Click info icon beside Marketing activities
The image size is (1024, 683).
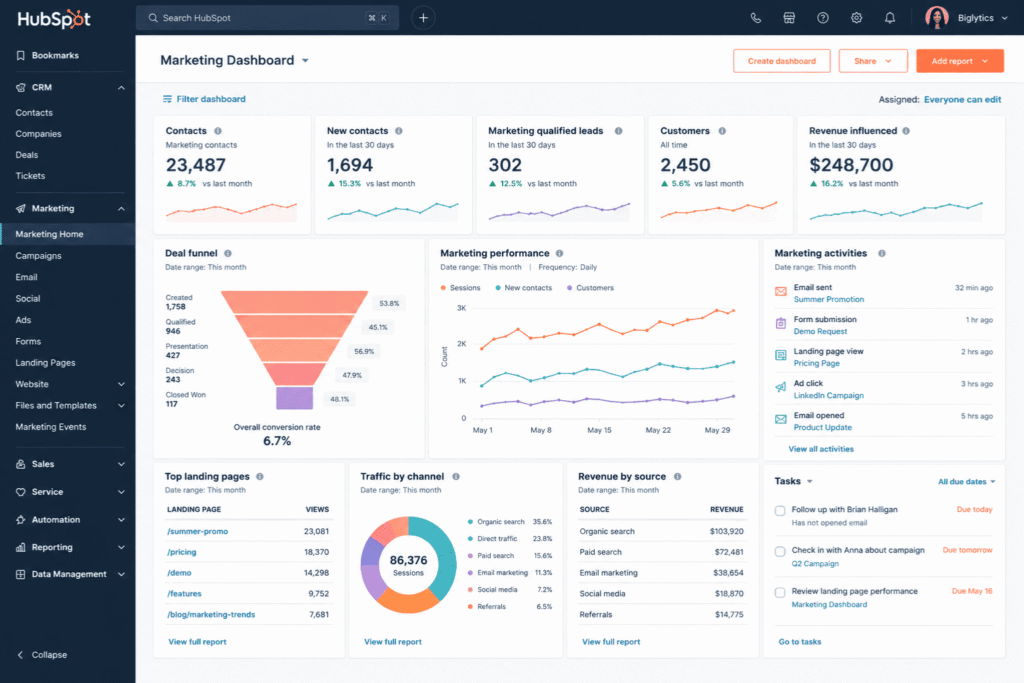(882, 253)
